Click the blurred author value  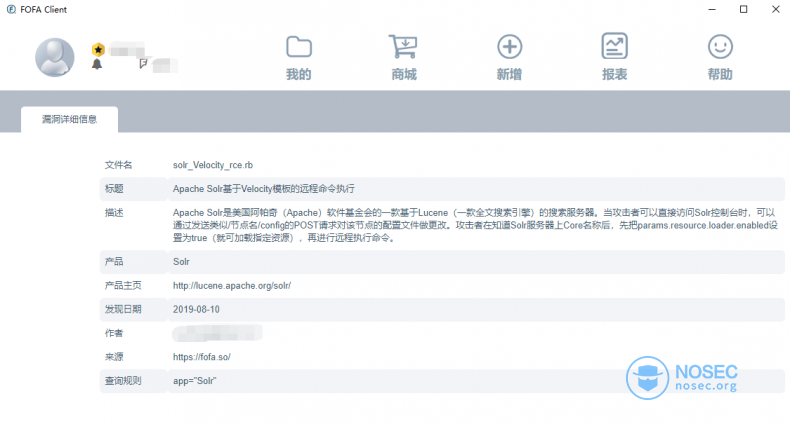tap(217, 333)
